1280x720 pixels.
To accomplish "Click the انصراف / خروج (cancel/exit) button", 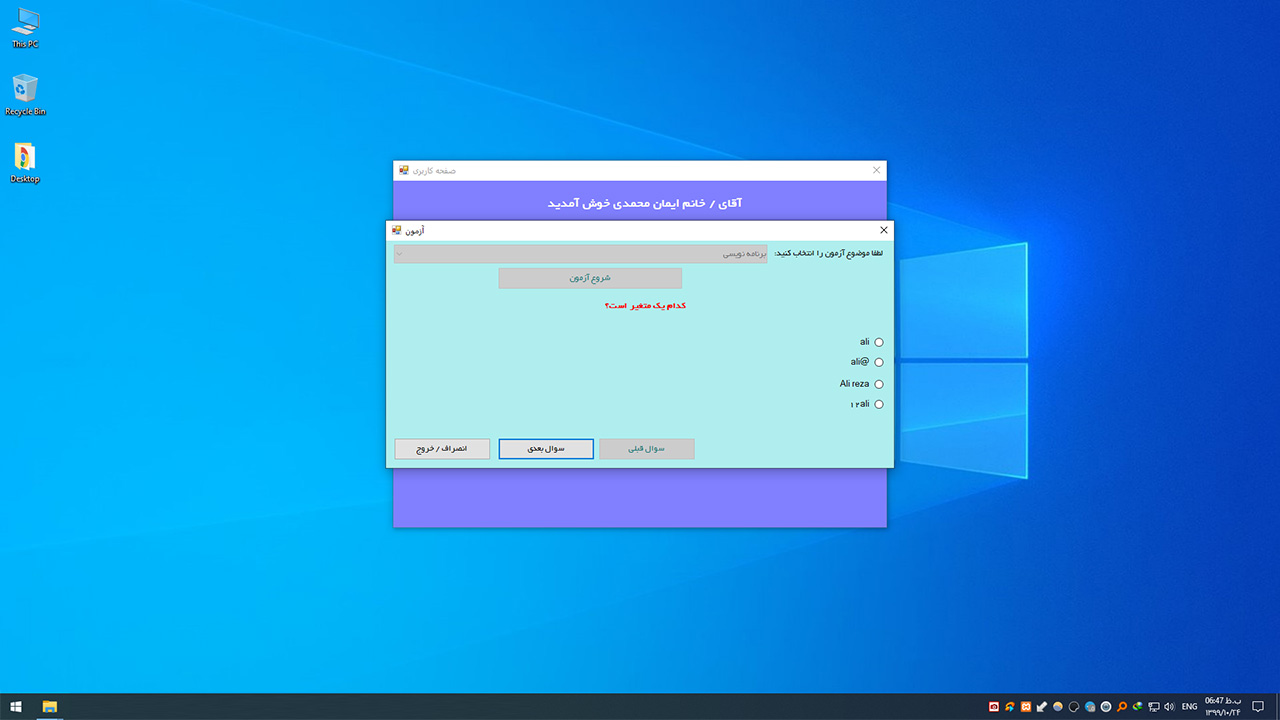I will [442, 449].
